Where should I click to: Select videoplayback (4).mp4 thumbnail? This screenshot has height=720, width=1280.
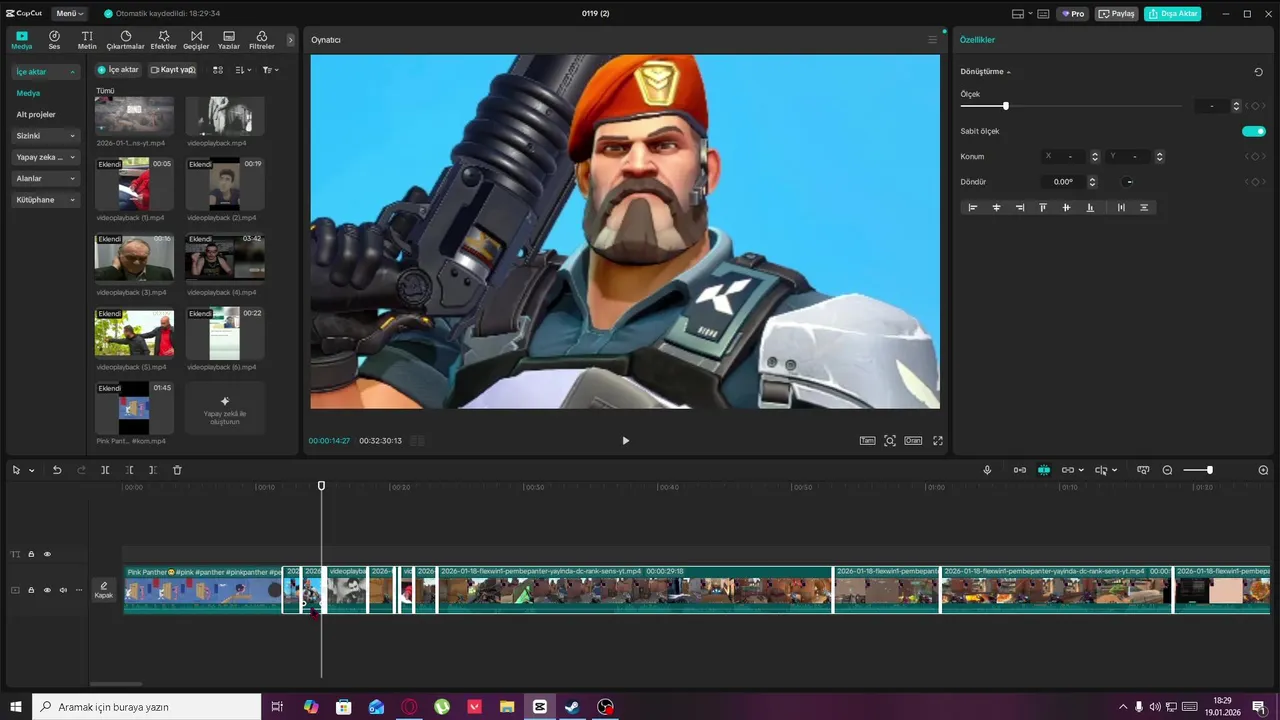click(225, 258)
